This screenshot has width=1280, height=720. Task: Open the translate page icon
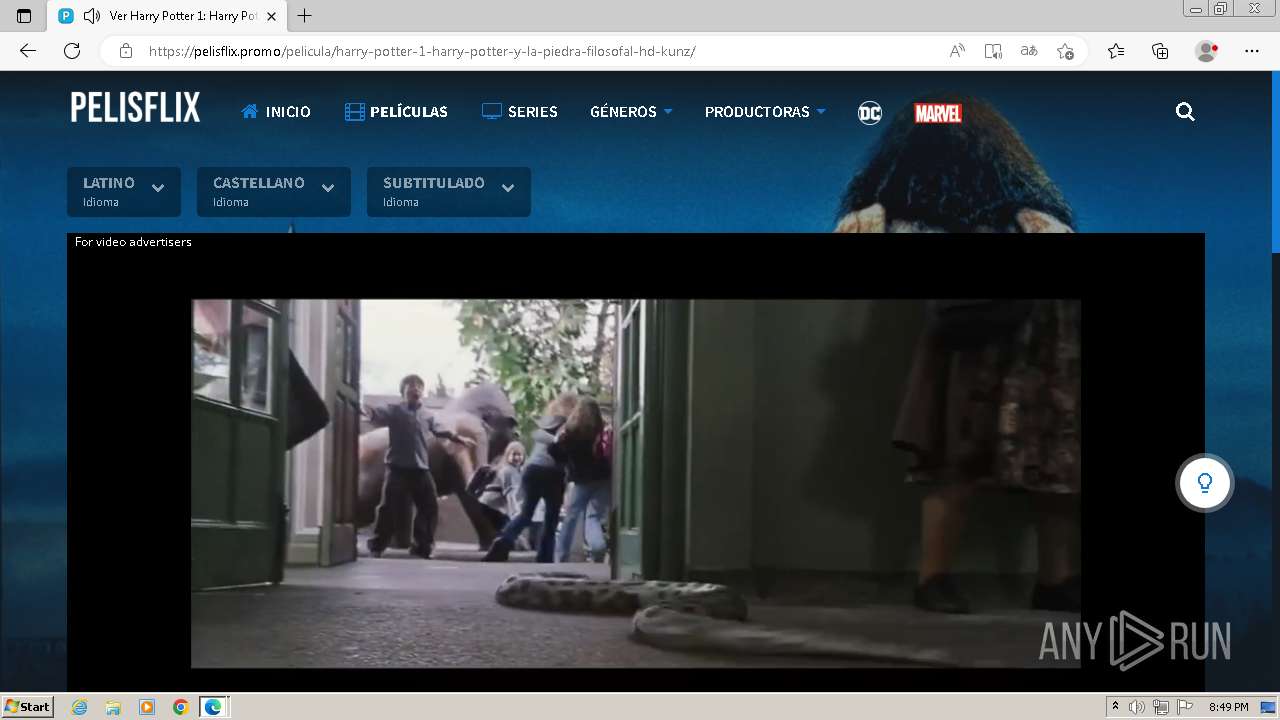1029,51
